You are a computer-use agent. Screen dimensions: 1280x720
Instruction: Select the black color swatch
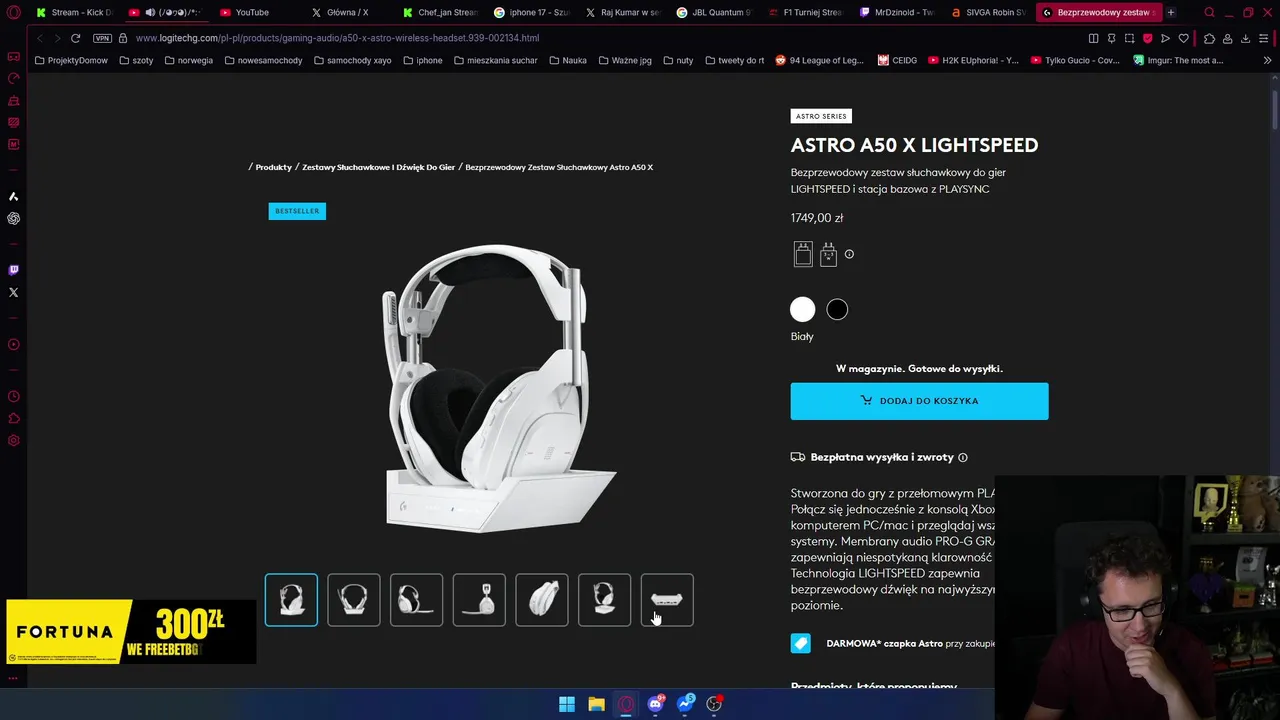(837, 309)
